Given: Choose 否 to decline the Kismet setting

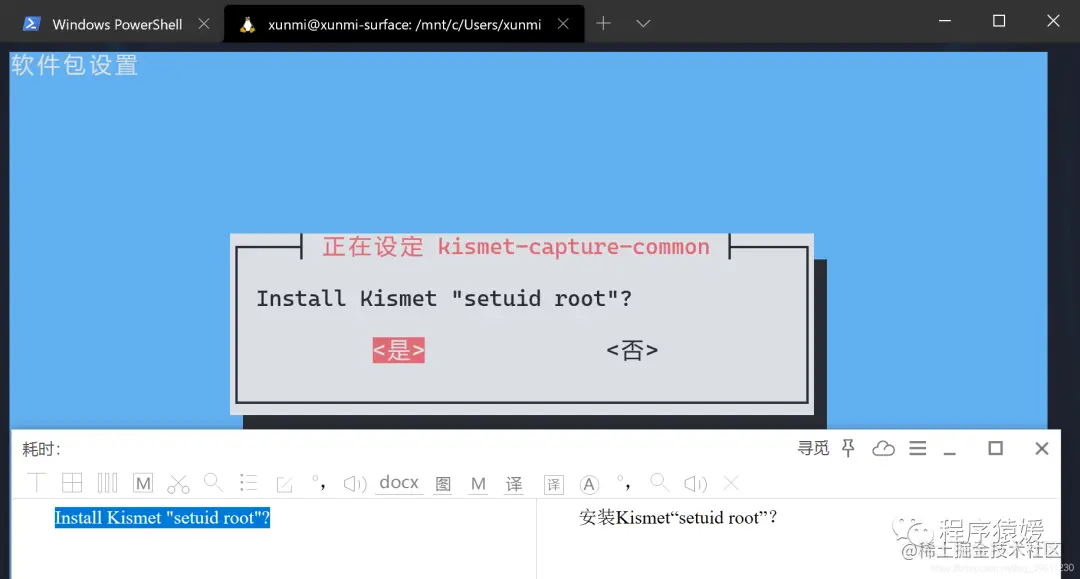Looking at the screenshot, I should click(631, 351).
